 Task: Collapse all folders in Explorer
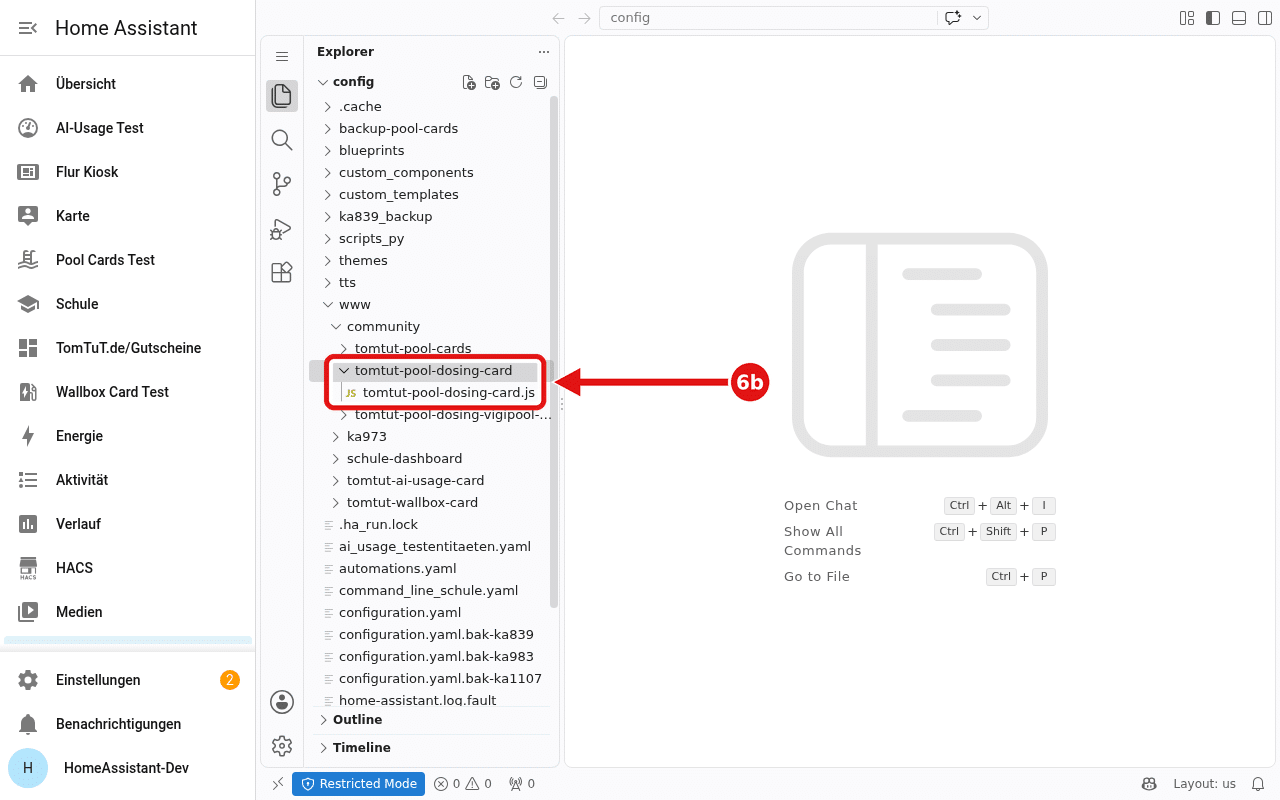[x=540, y=82]
